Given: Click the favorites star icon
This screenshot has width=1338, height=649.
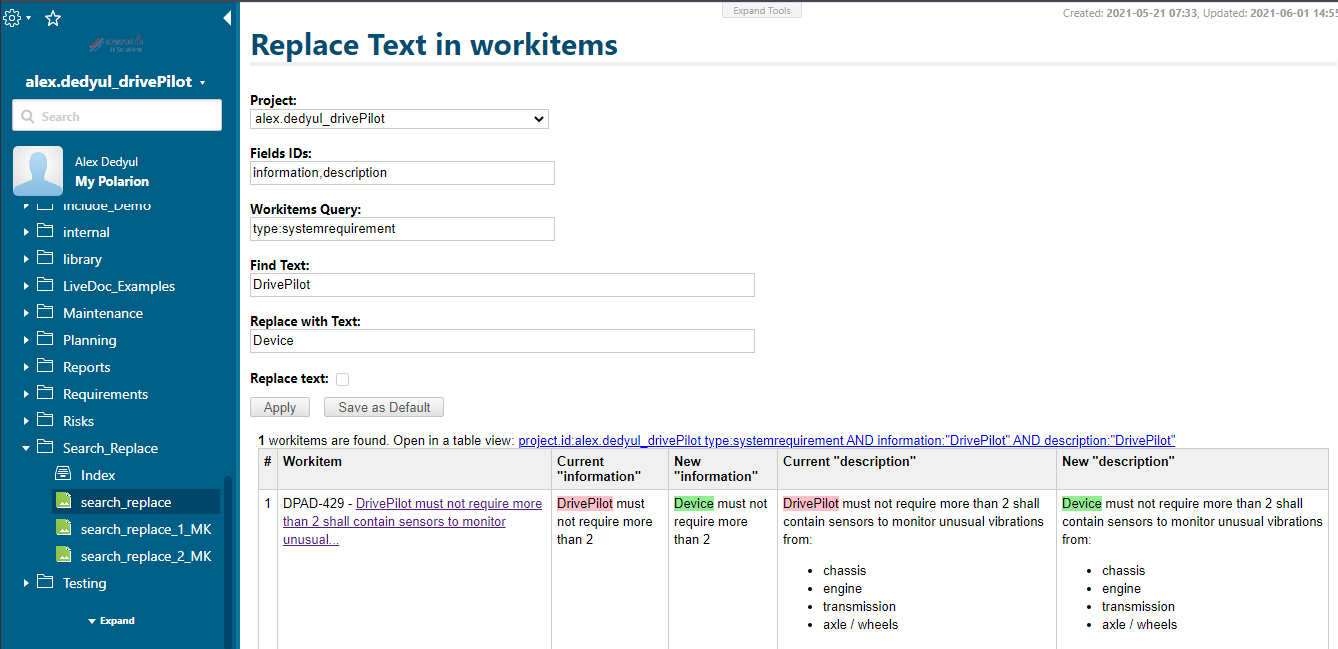Looking at the screenshot, I should click(x=53, y=18).
